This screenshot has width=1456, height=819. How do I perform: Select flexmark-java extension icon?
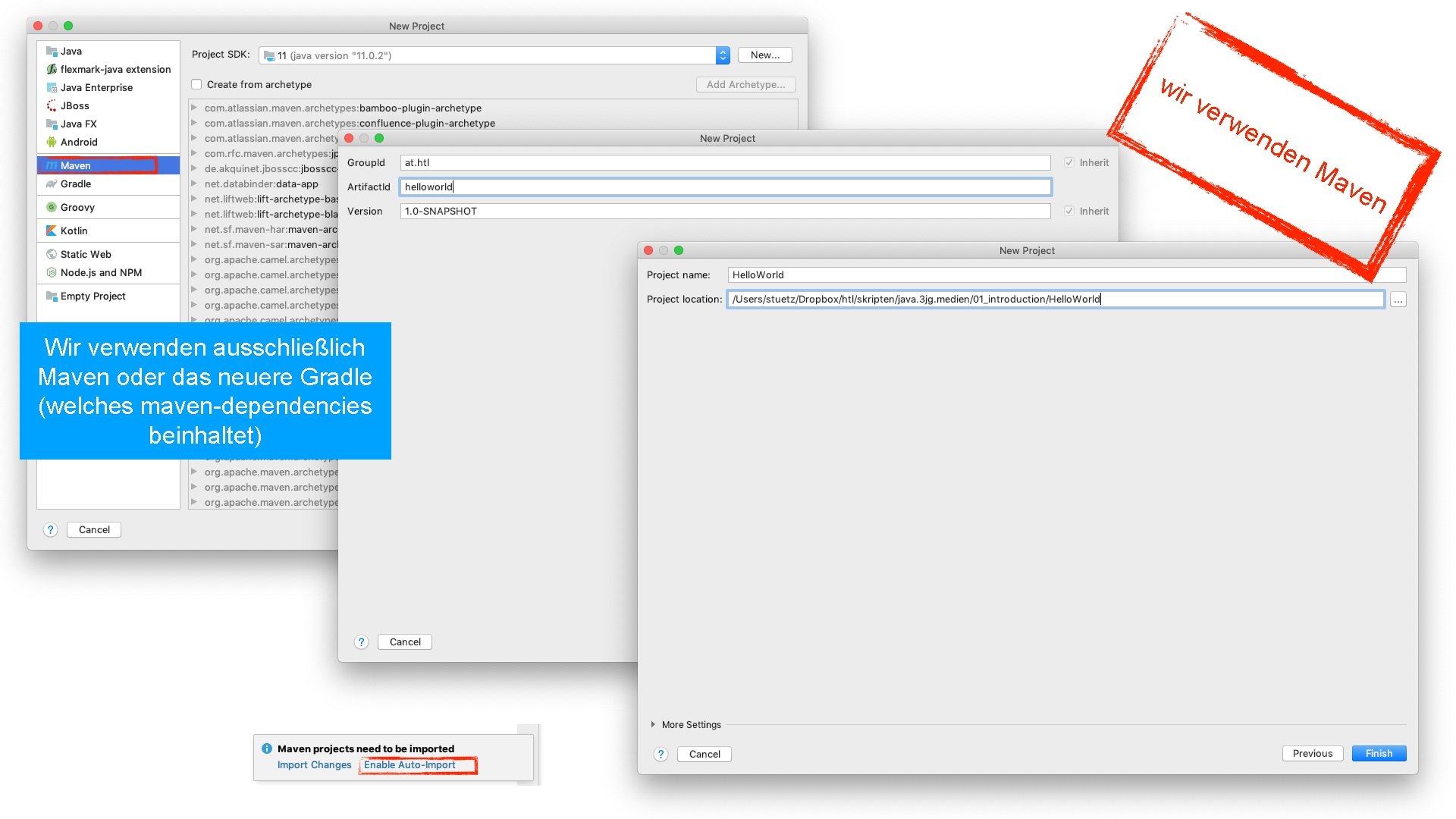point(52,69)
